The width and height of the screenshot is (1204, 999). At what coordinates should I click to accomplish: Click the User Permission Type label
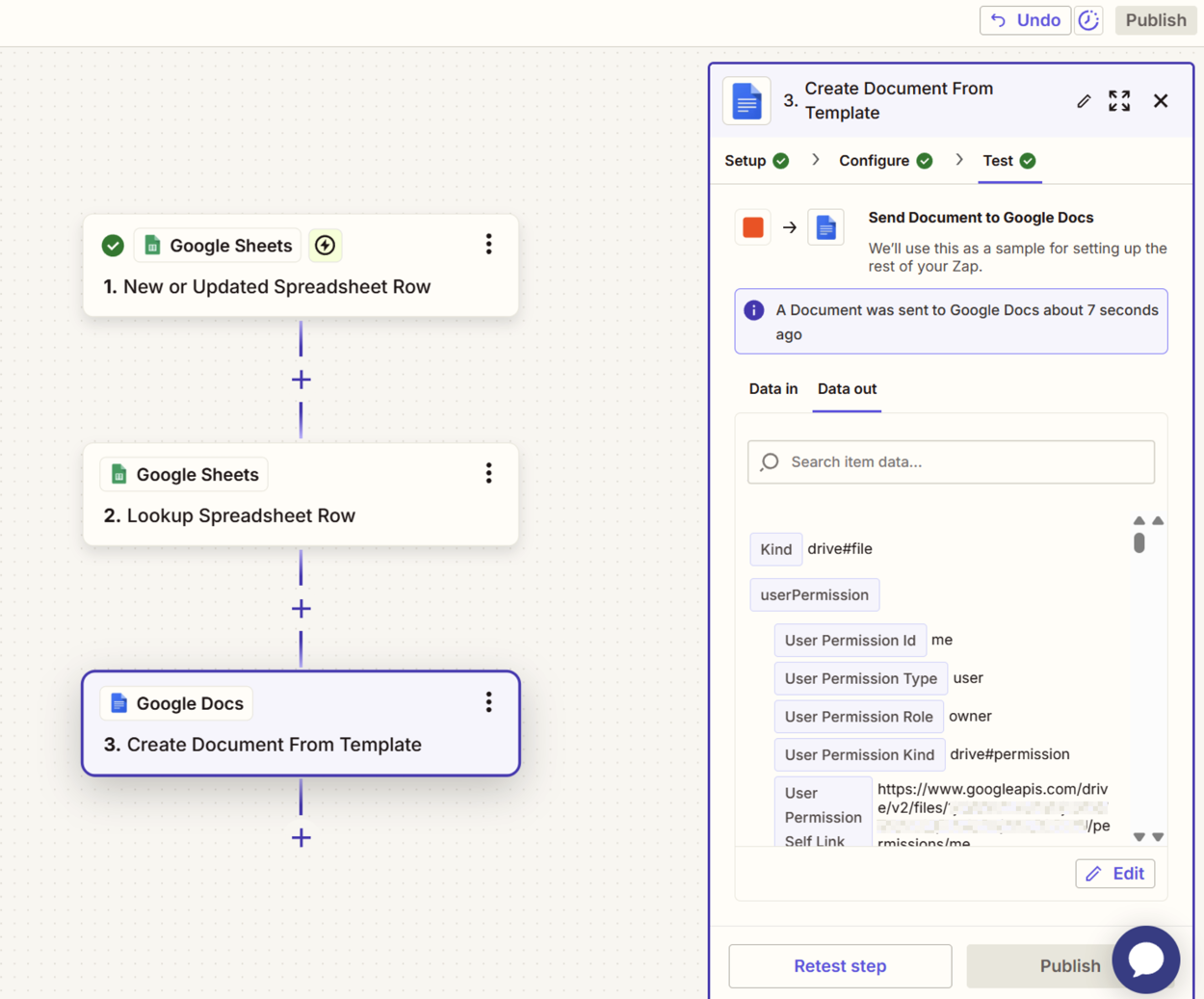(861, 678)
